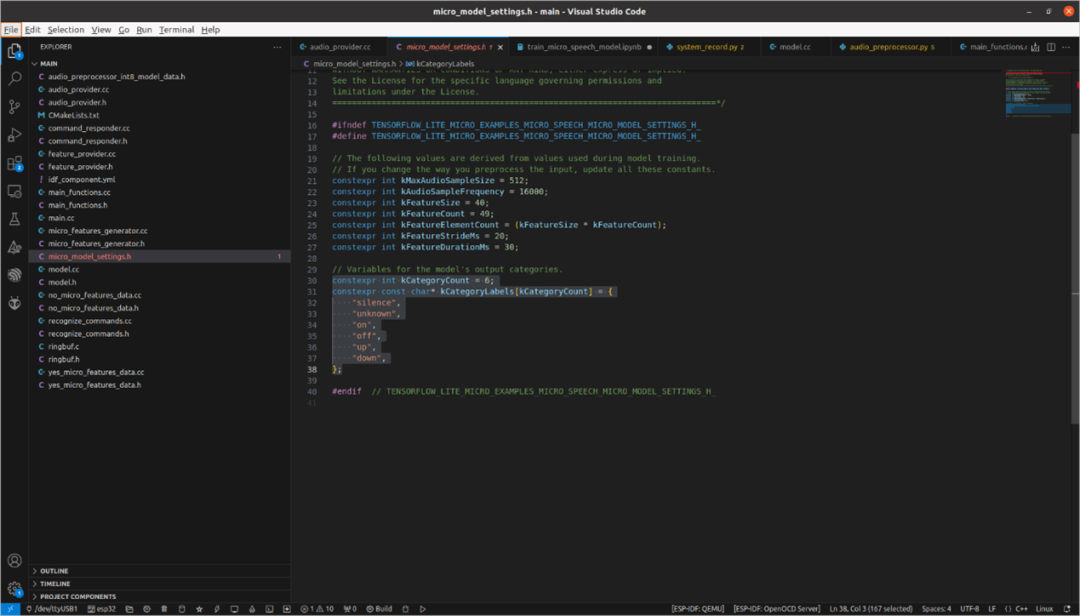Open the Extensions view
This screenshot has height=616, width=1080.
14,163
